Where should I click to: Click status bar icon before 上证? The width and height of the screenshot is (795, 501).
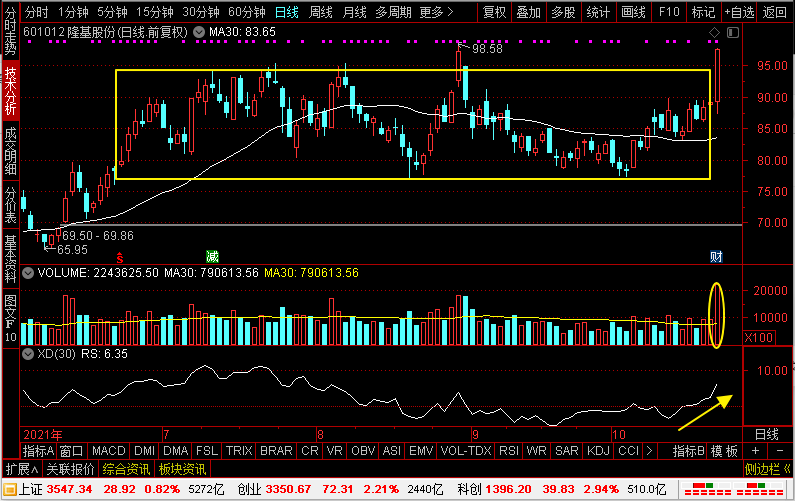(x=9, y=490)
